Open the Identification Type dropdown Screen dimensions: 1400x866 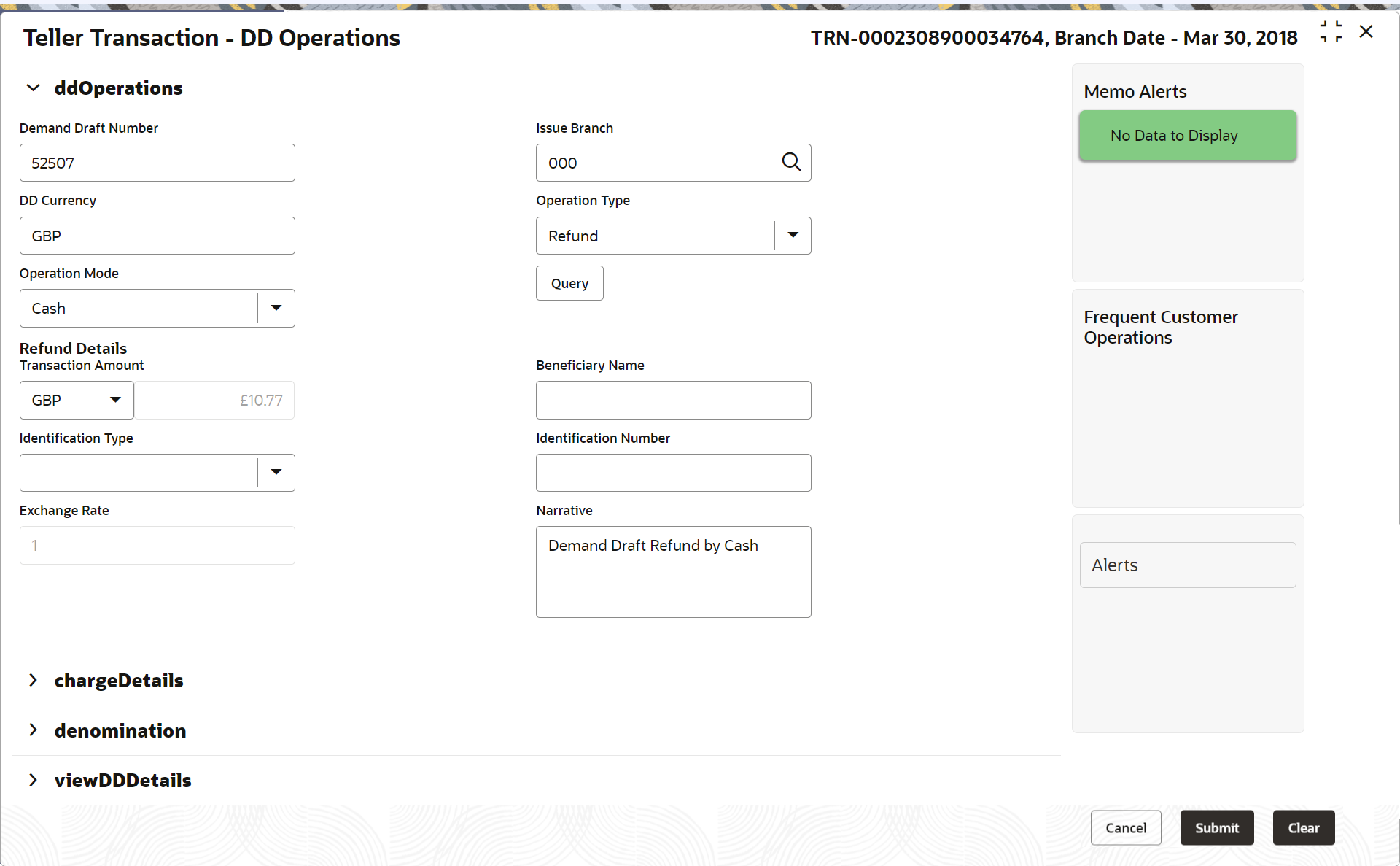point(276,472)
